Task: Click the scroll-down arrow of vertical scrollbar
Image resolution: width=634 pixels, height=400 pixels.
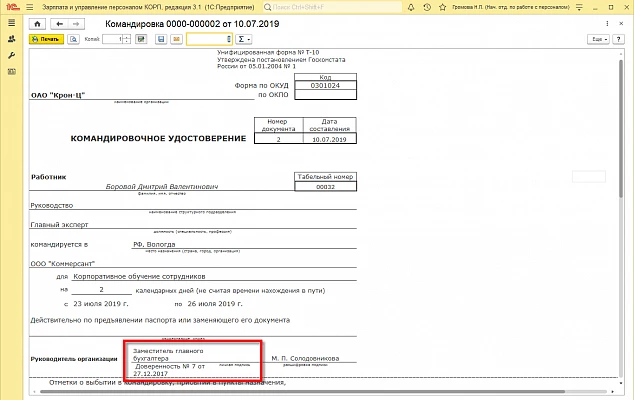Action: 621,383
